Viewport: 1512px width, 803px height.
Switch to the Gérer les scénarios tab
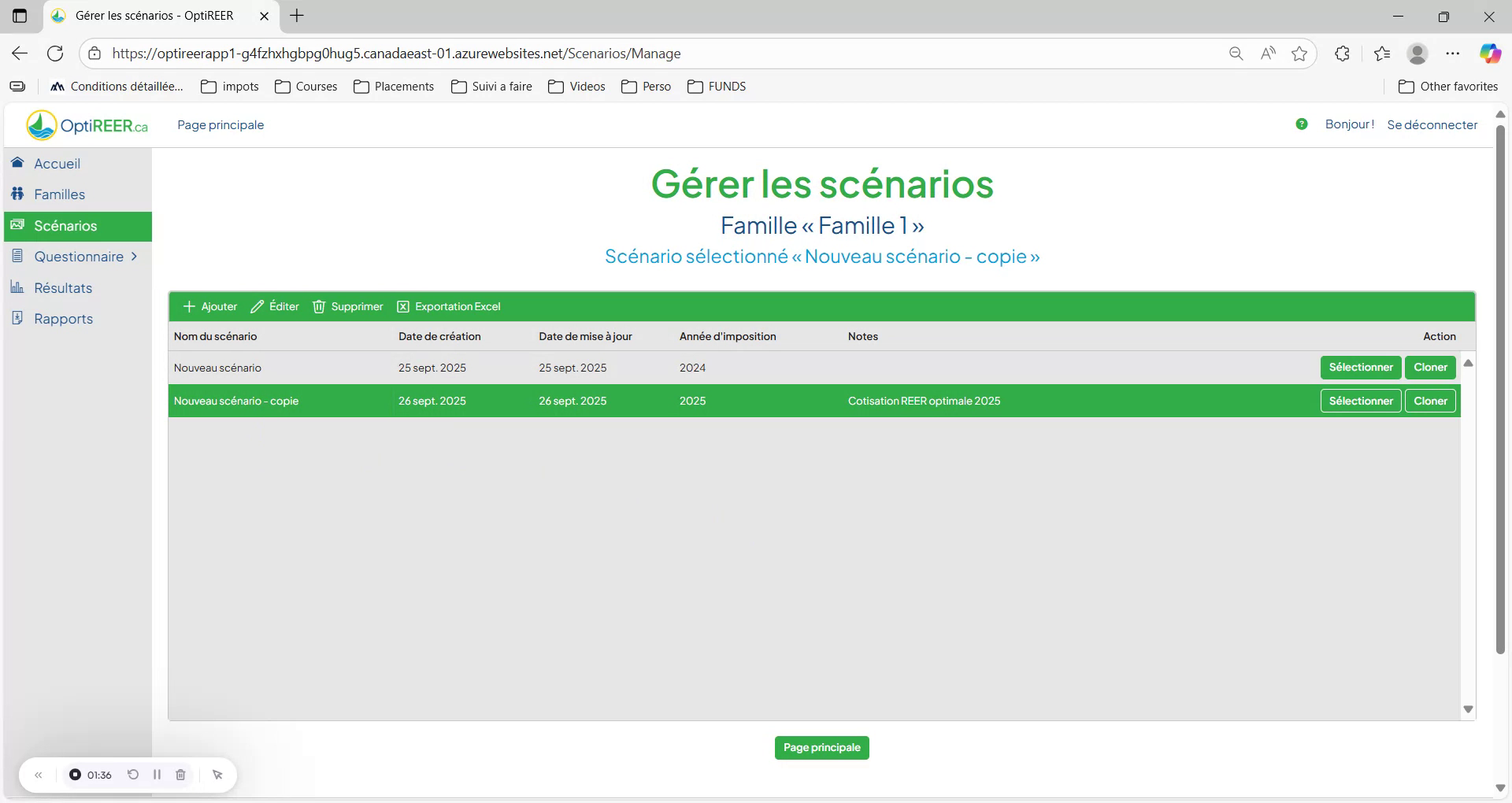click(154, 16)
